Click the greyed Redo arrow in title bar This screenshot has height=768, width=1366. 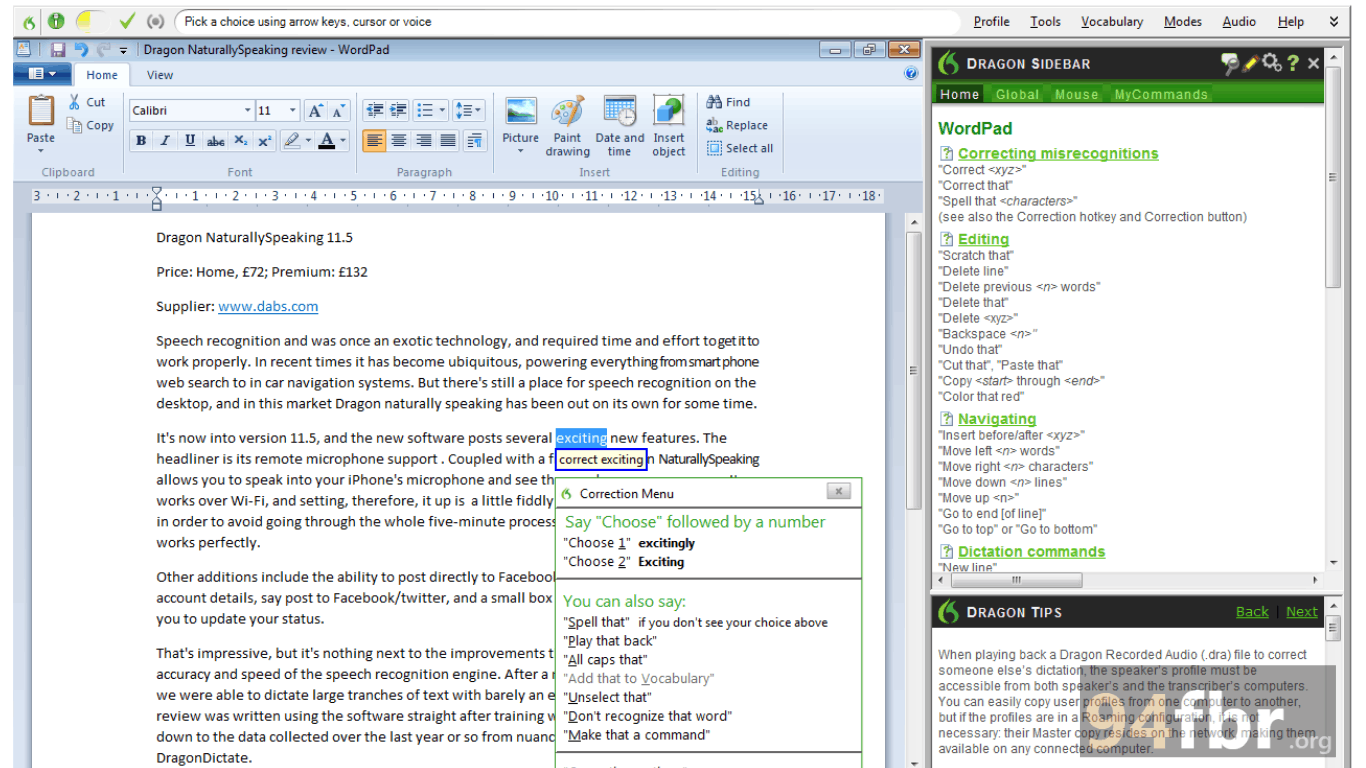(x=103, y=49)
